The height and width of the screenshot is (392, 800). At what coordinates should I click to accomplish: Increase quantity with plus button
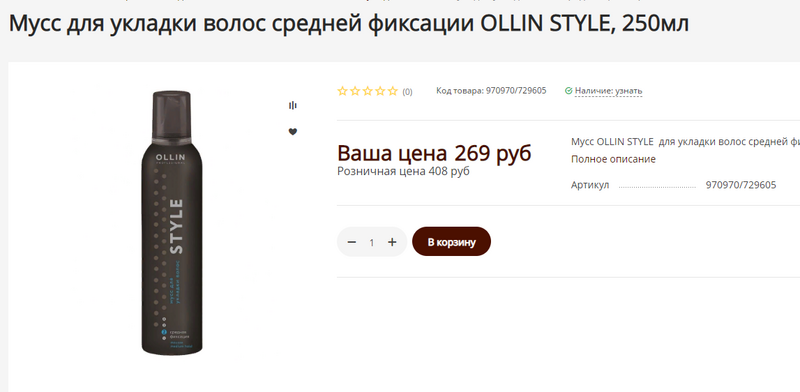click(x=392, y=242)
